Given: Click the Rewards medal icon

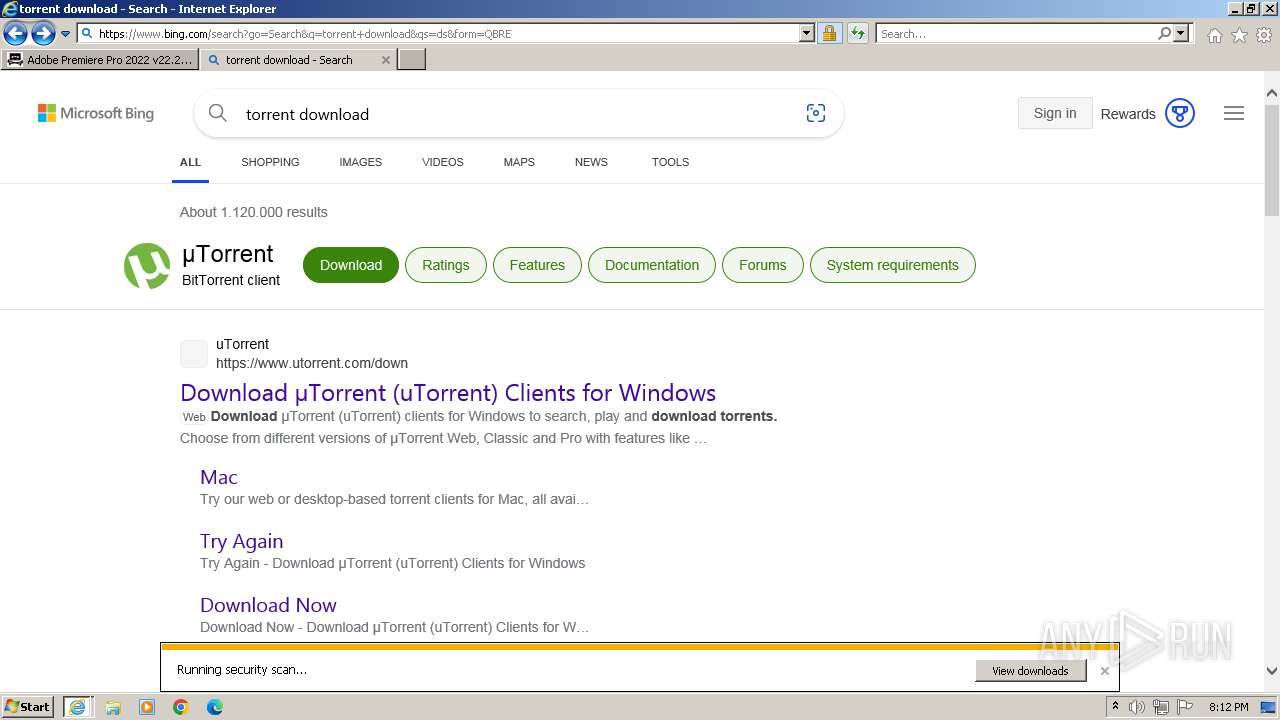Looking at the screenshot, I should coord(1180,114).
